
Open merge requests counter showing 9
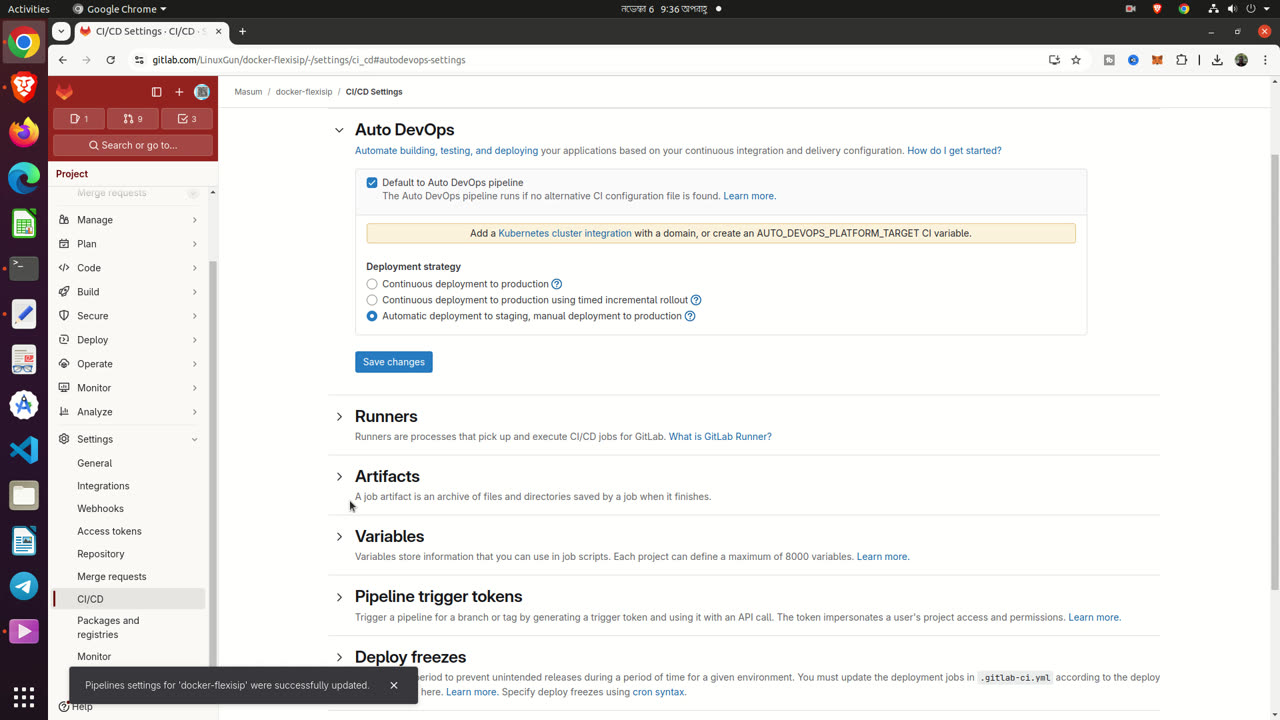pos(133,119)
